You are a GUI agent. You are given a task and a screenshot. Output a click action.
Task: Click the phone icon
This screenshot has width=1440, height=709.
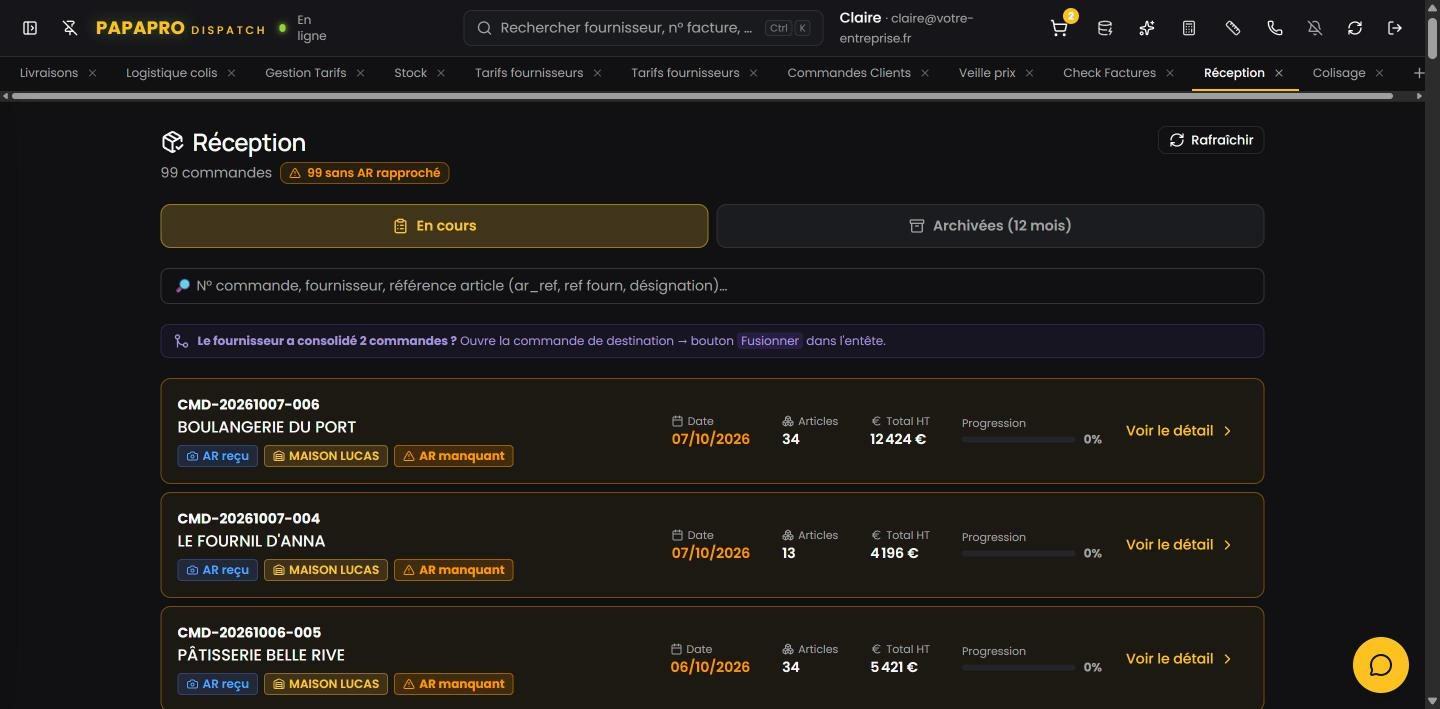tap(1275, 28)
